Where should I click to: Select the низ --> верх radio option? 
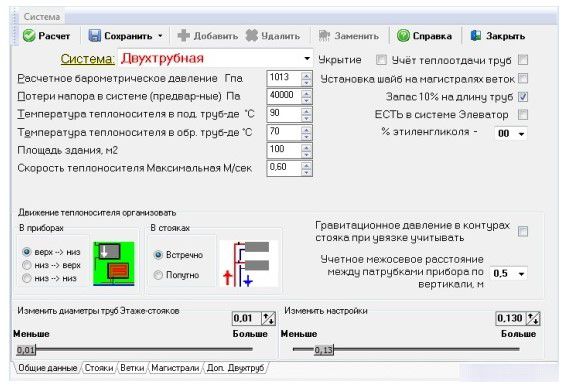click(x=26, y=265)
